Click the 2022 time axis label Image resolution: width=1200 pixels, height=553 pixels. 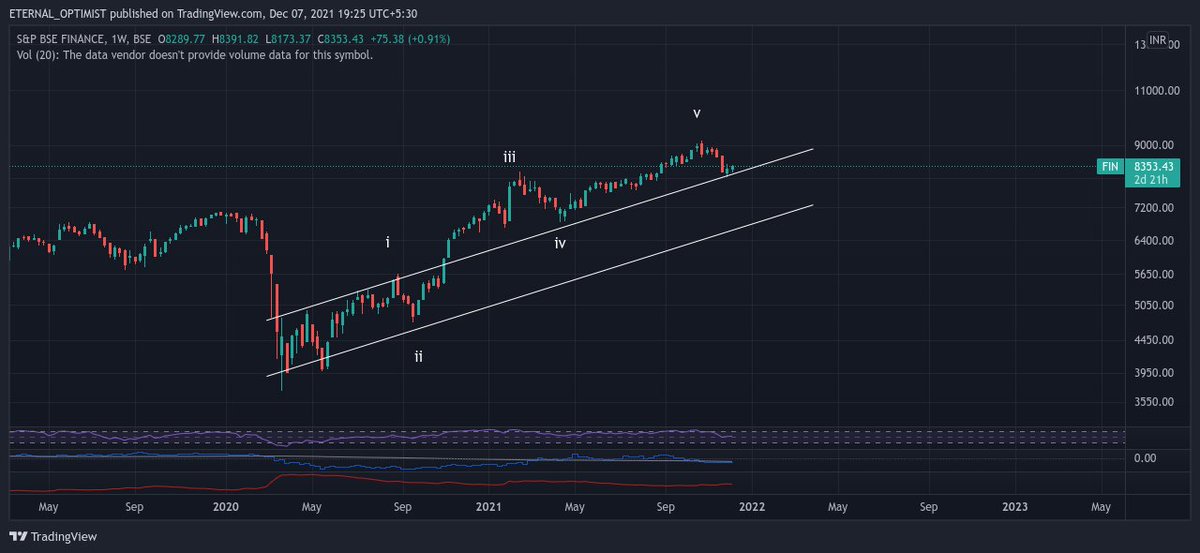[751, 507]
